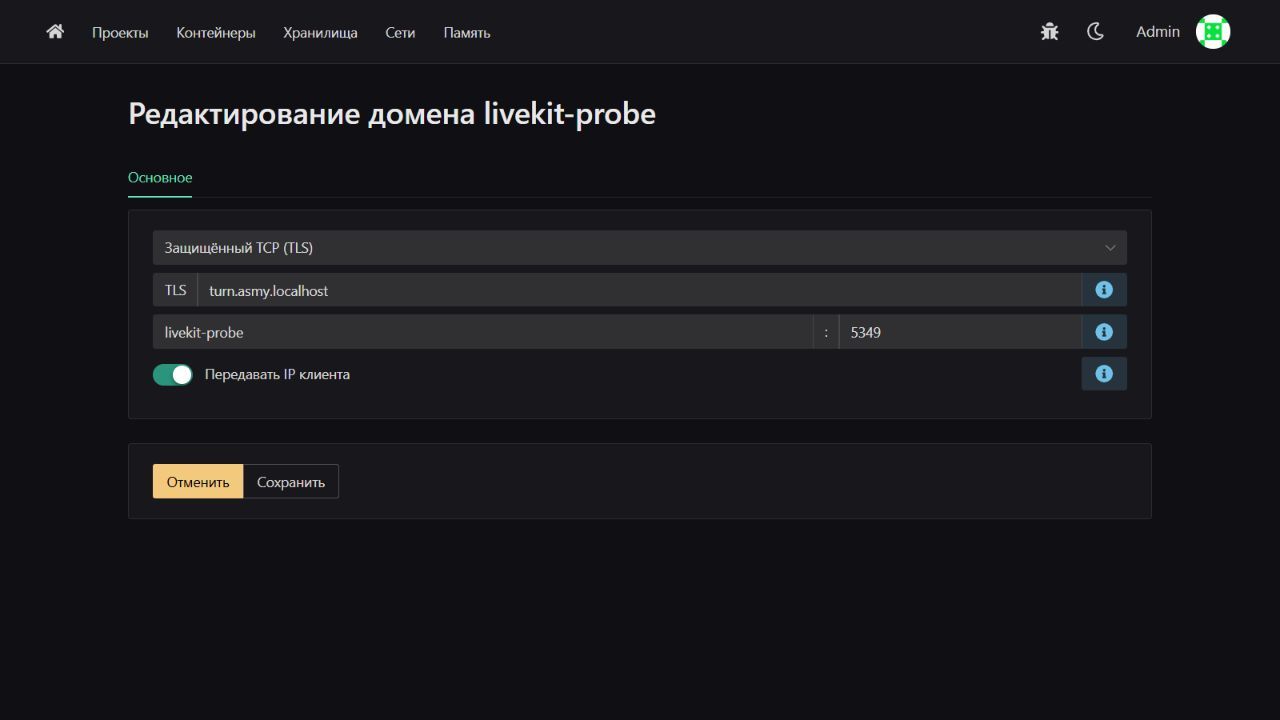Screen dimensions: 1280x720
Task: Navigate to Хранилища
Action: (320, 33)
